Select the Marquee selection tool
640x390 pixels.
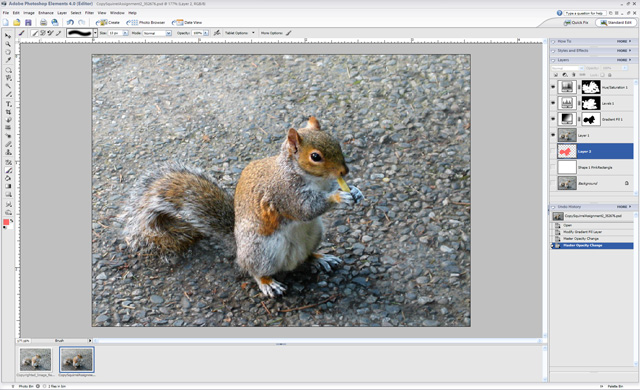point(8,70)
